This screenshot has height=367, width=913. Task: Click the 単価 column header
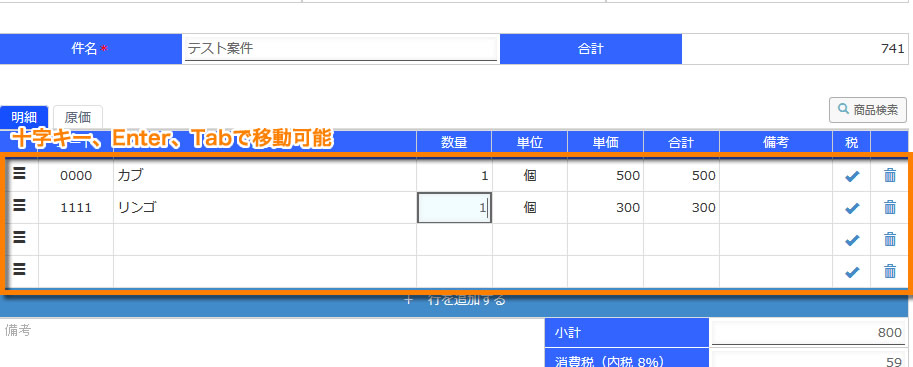coord(606,143)
